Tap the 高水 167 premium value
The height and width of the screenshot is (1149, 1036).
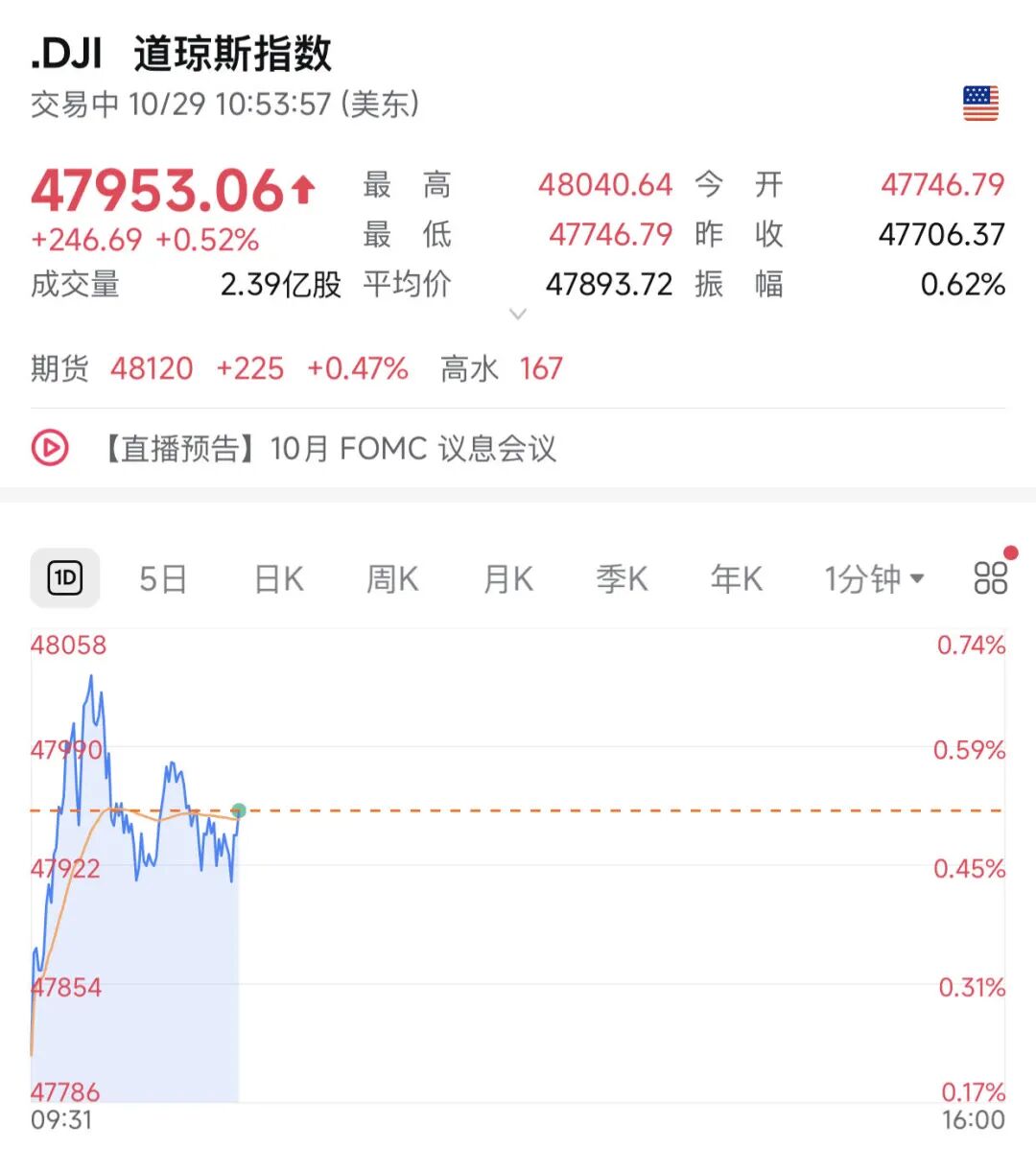pyautogui.click(x=541, y=368)
